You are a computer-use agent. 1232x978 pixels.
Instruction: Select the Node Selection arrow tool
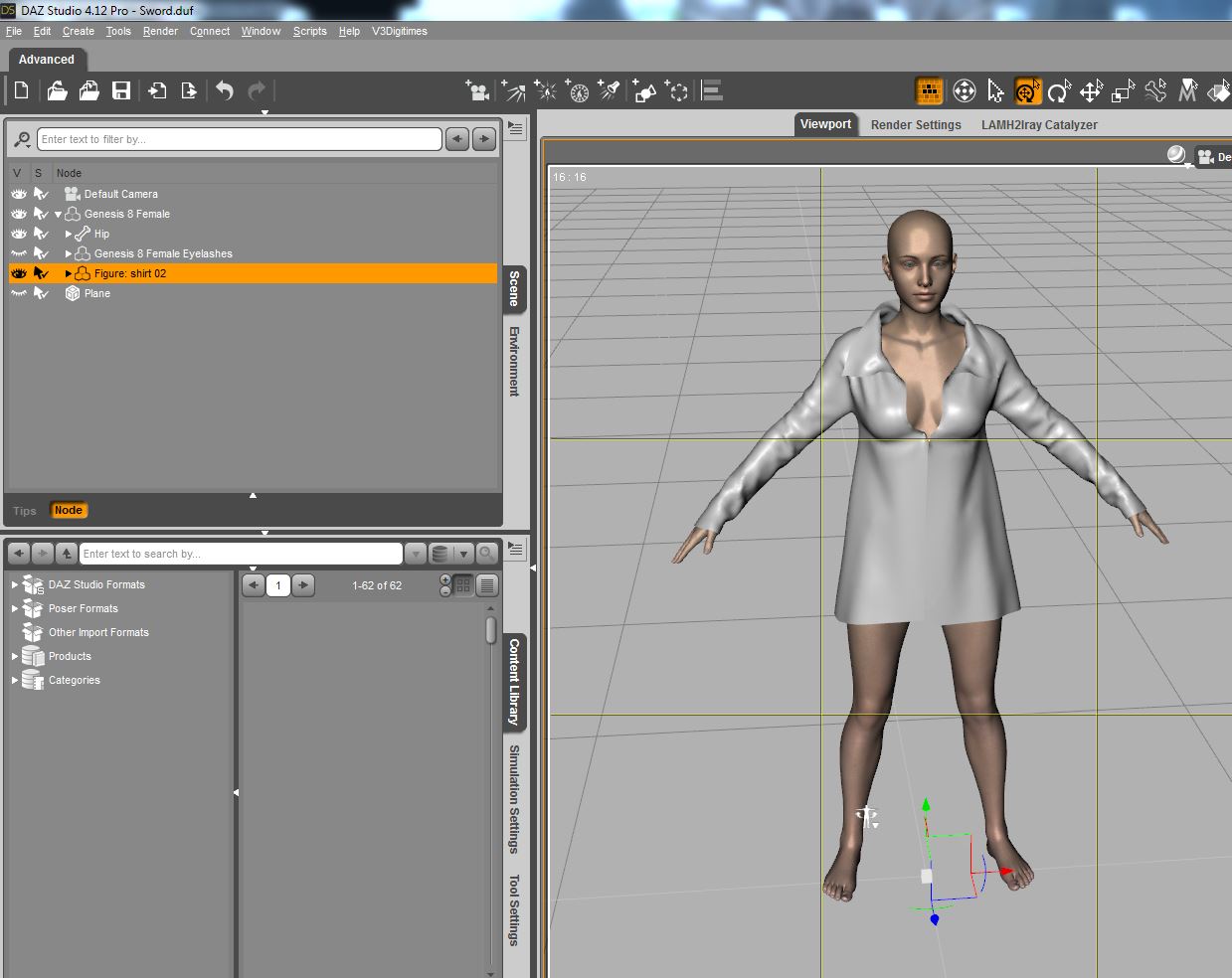996,91
